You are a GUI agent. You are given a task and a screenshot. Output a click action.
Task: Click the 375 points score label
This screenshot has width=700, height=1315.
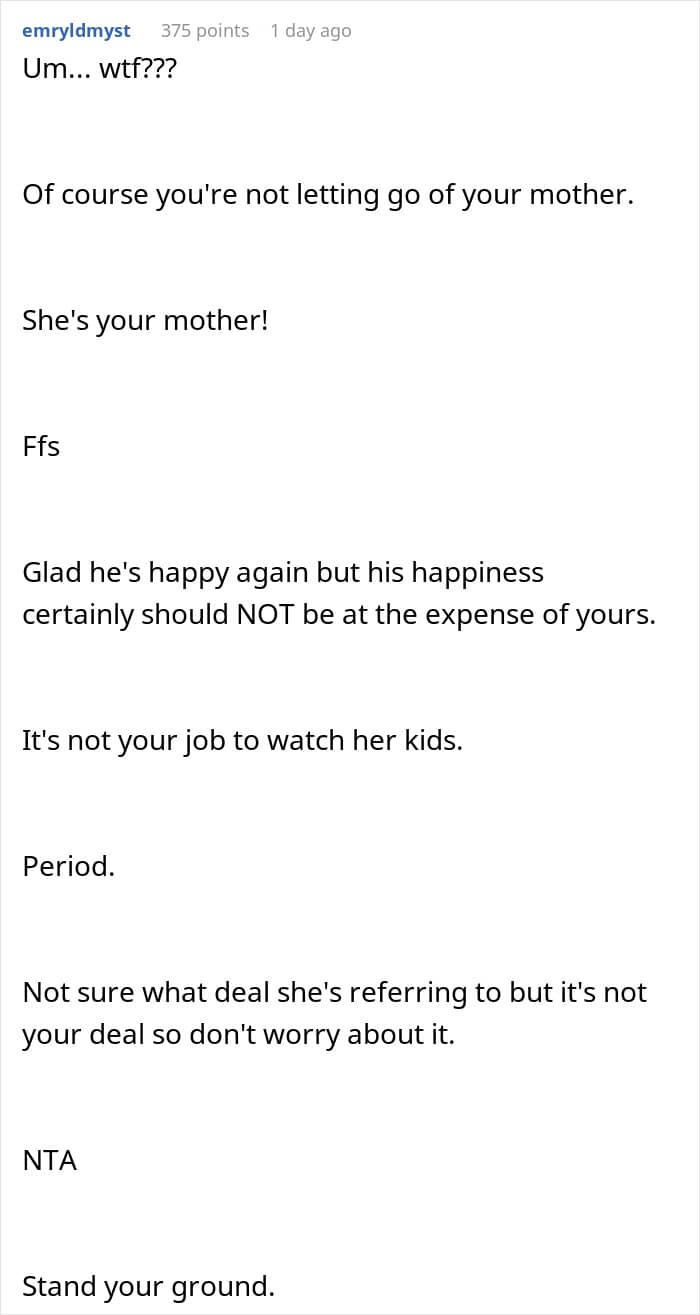tap(205, 31)
